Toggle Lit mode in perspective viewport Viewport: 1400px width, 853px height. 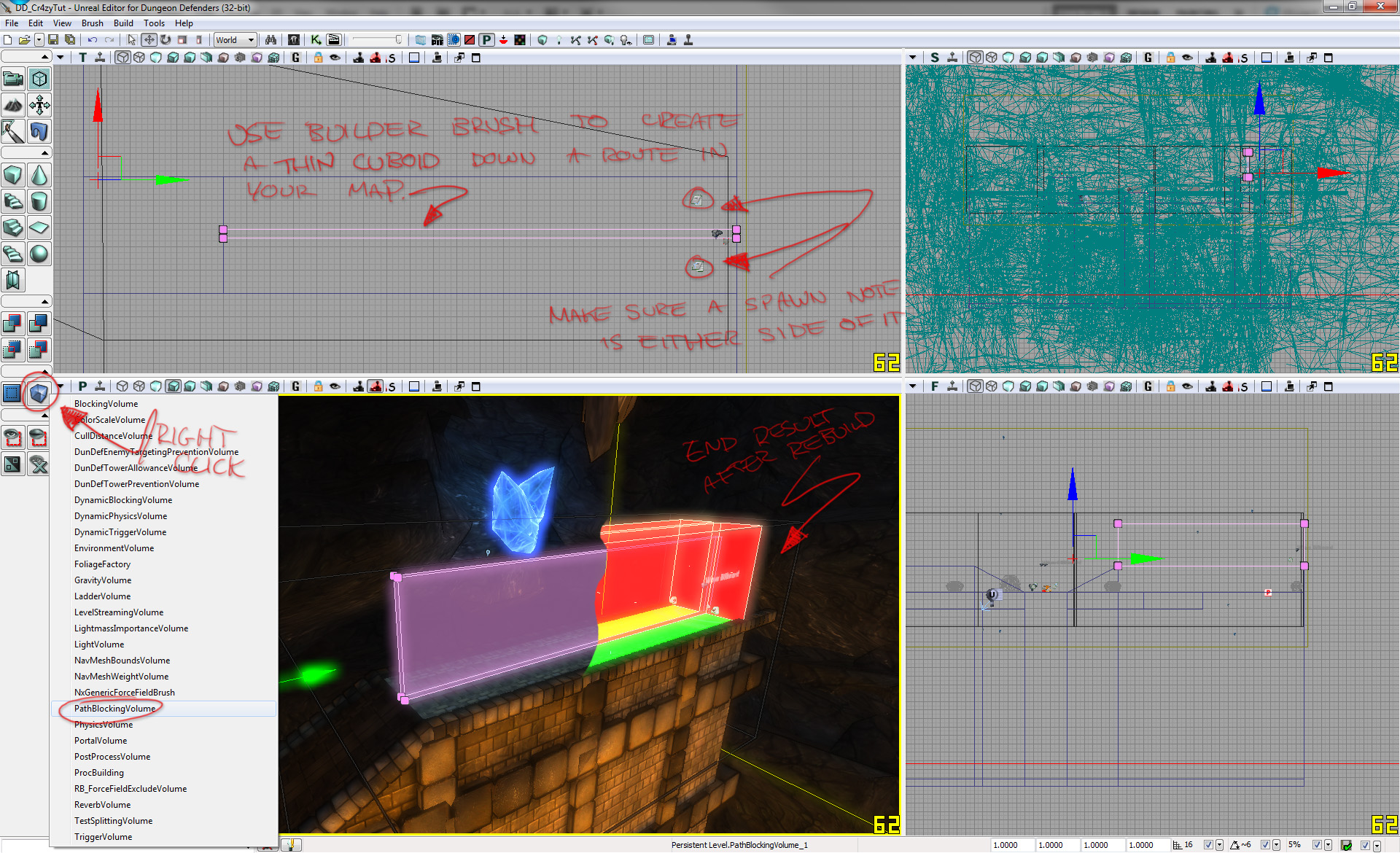173,386
